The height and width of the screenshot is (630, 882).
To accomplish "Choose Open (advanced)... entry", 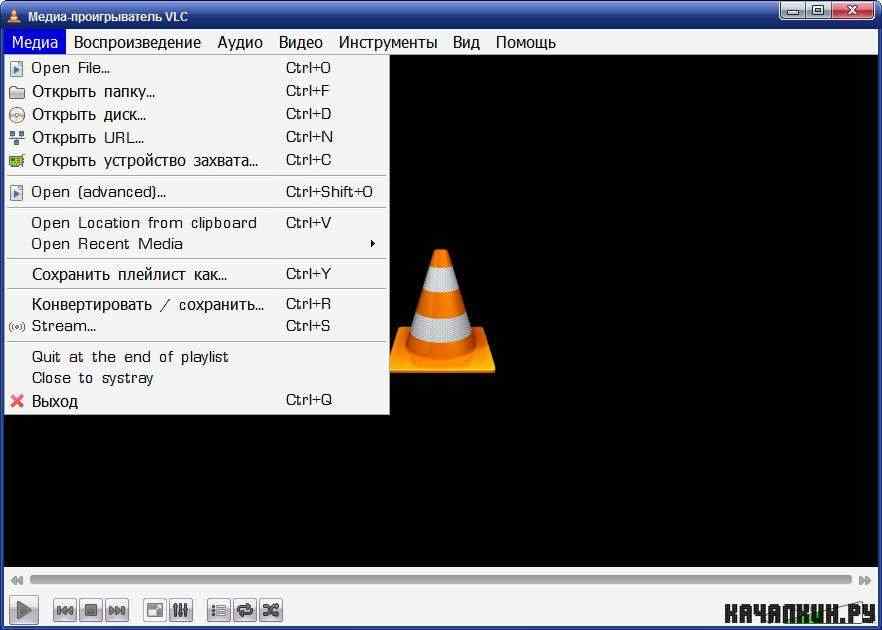I will (196, 192).
